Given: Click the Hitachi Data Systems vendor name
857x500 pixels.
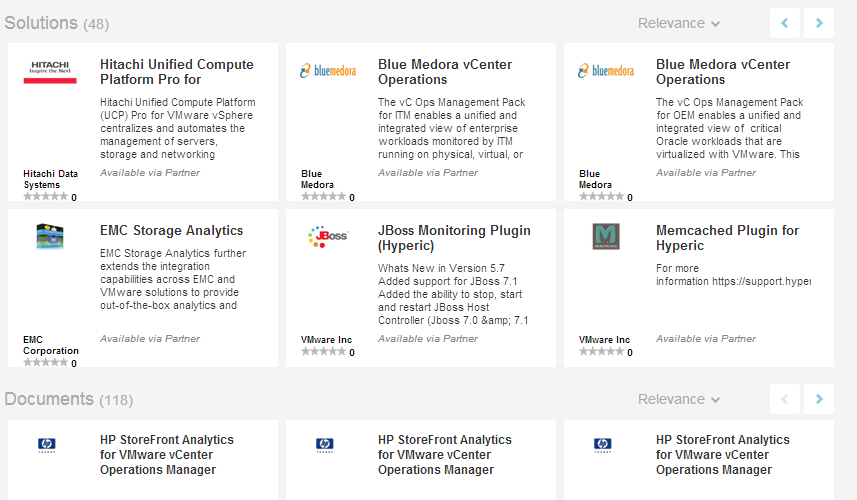Looking at the screenshot, I should (x=50, y=179).
